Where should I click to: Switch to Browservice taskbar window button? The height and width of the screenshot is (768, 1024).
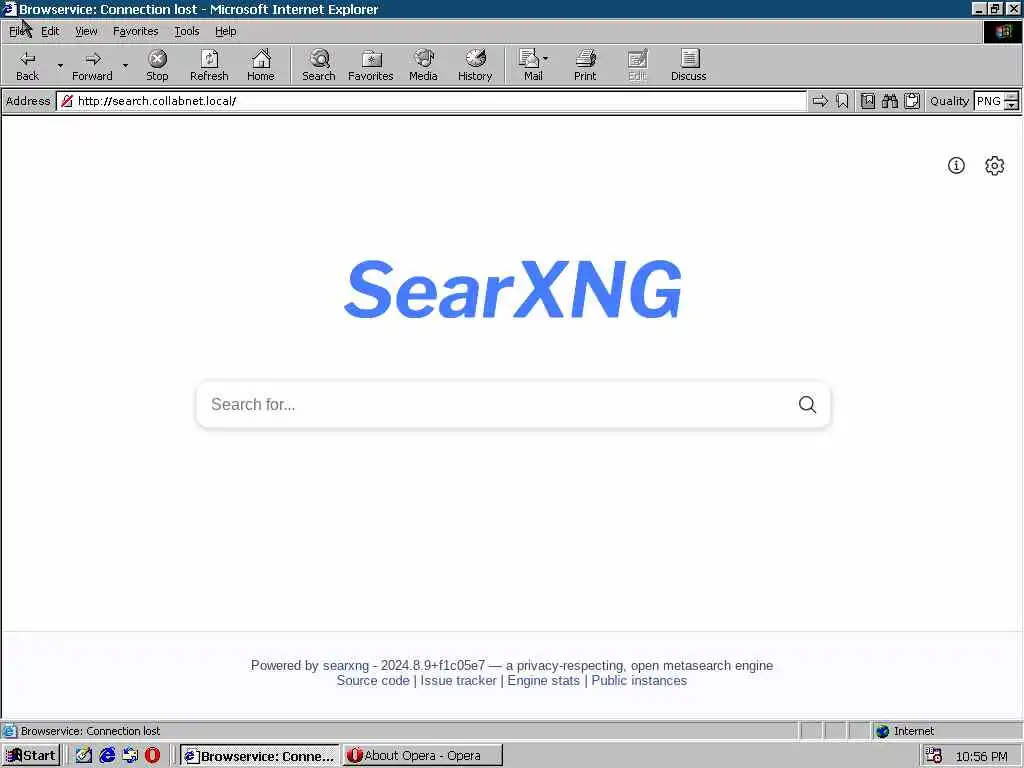click(259, 756)
